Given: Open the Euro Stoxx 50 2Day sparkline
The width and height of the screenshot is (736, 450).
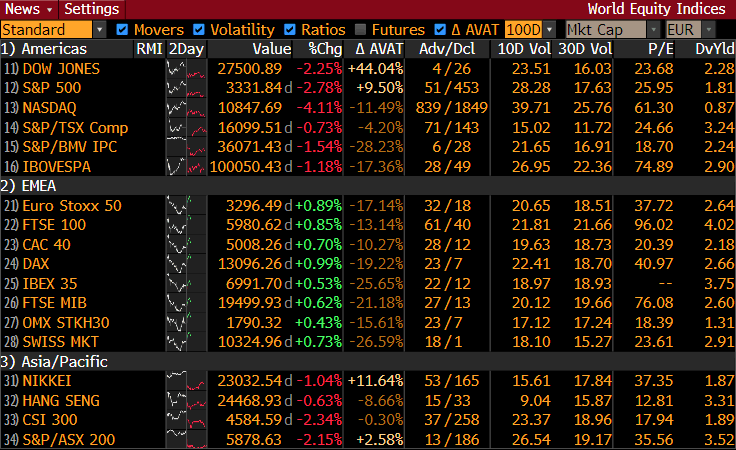Looking at the screenshot, I should coord(186,206).
